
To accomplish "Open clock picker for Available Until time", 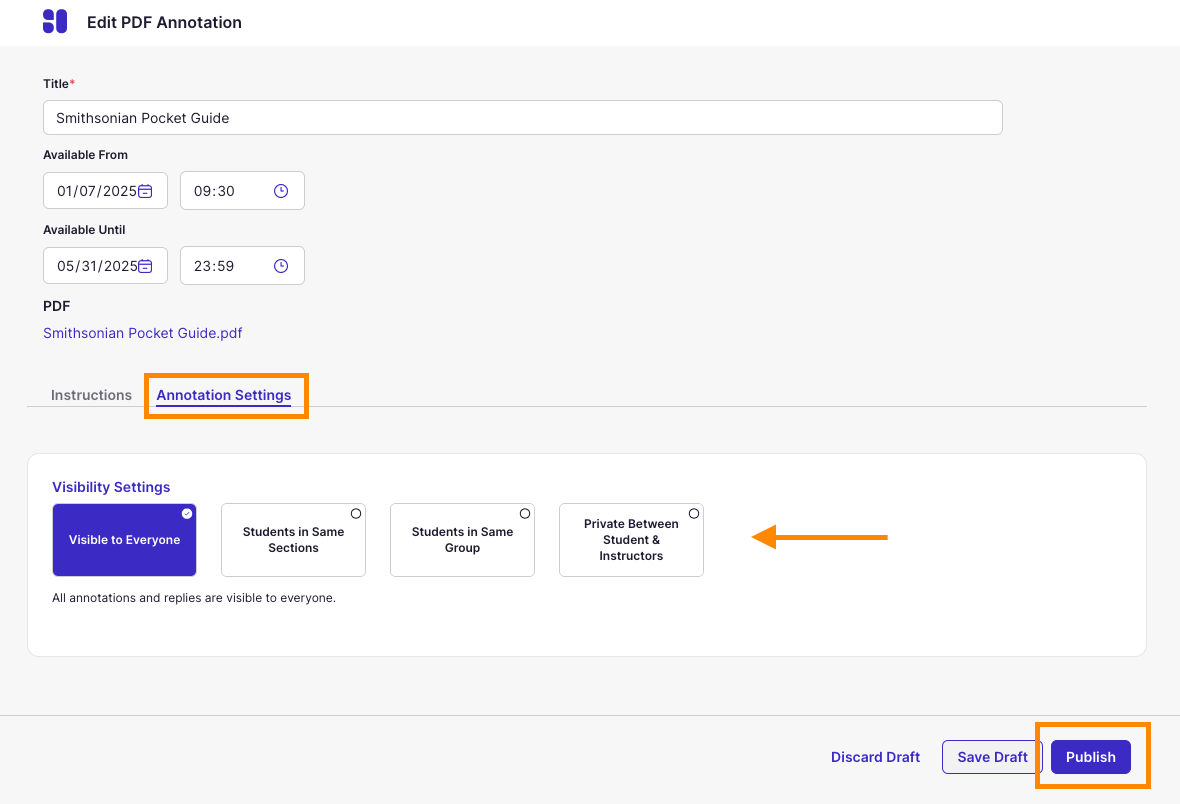I will pos(281,266).
